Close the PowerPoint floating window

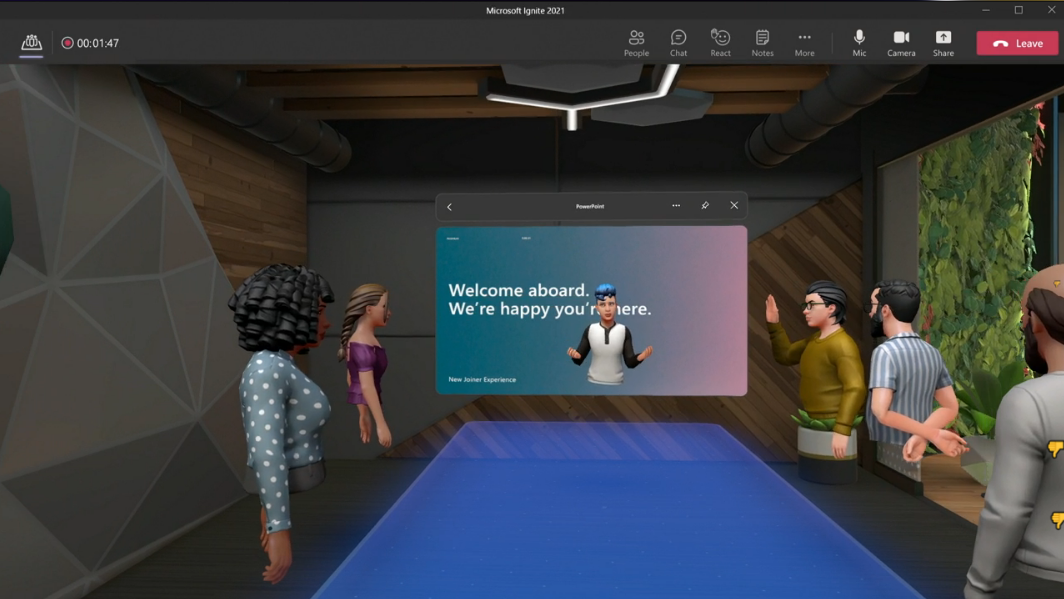[734, 206]
